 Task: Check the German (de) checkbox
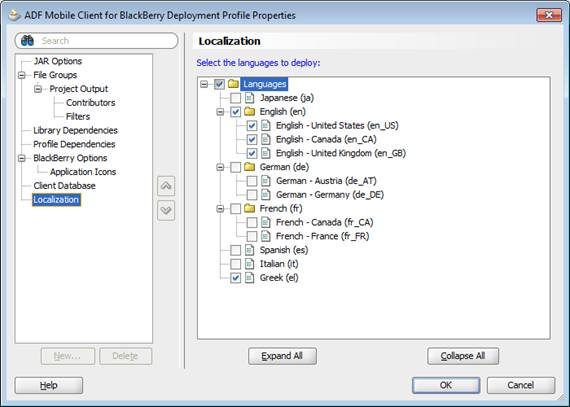[x=236, y=167]
